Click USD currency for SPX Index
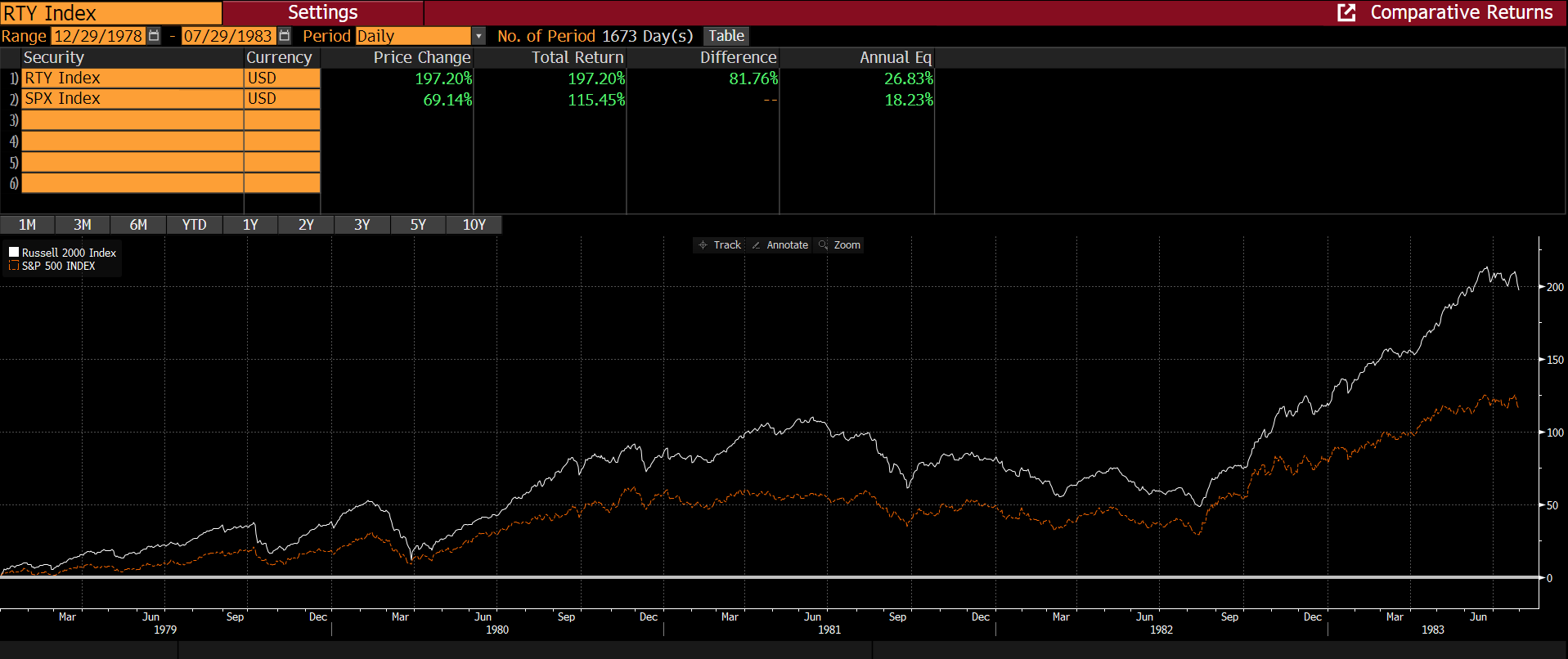The height and width of the screenshot is (659, 1568). click(281, 99)
